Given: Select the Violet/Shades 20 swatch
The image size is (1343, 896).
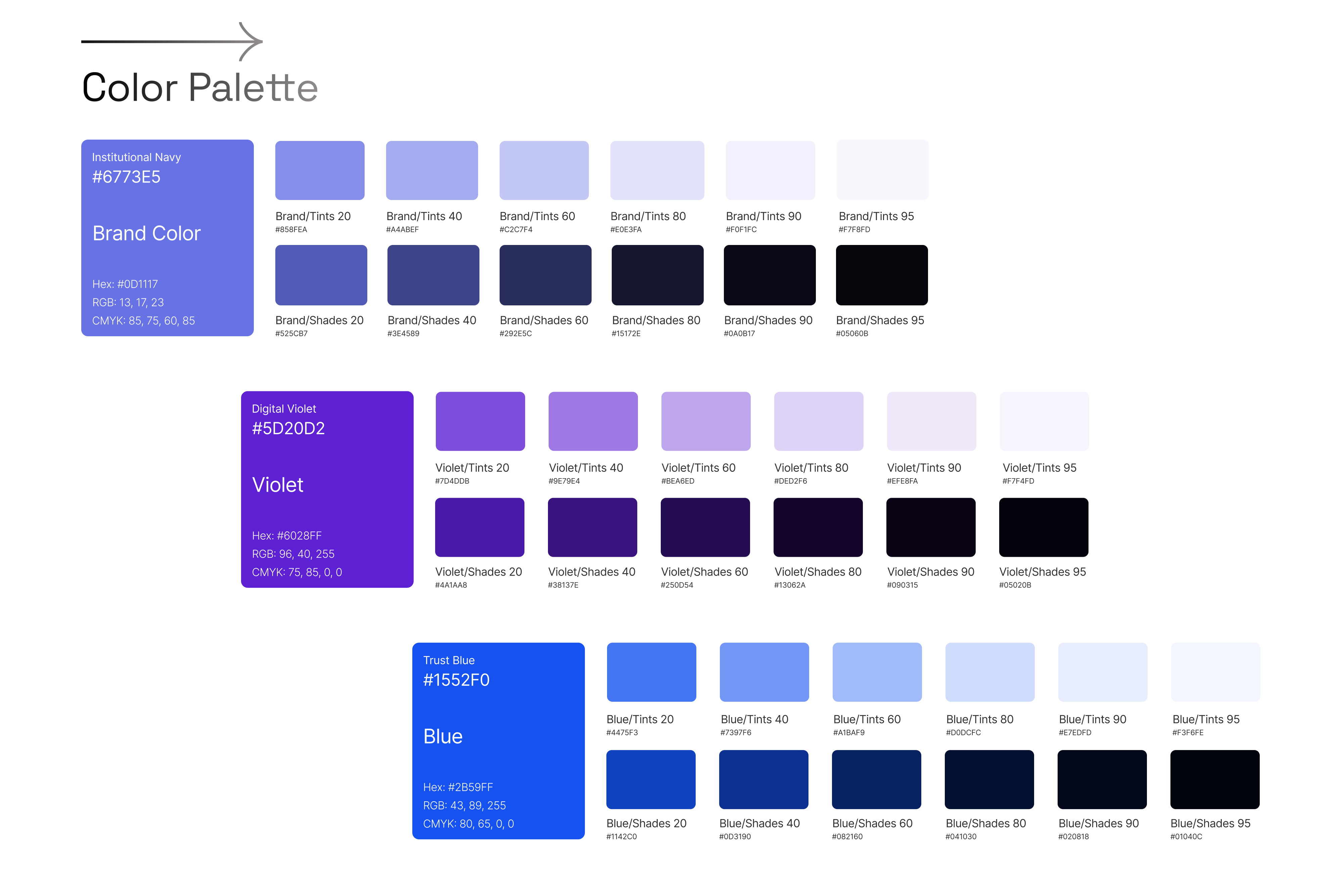Looking at the screenshot, I should (x=479, y=527).
